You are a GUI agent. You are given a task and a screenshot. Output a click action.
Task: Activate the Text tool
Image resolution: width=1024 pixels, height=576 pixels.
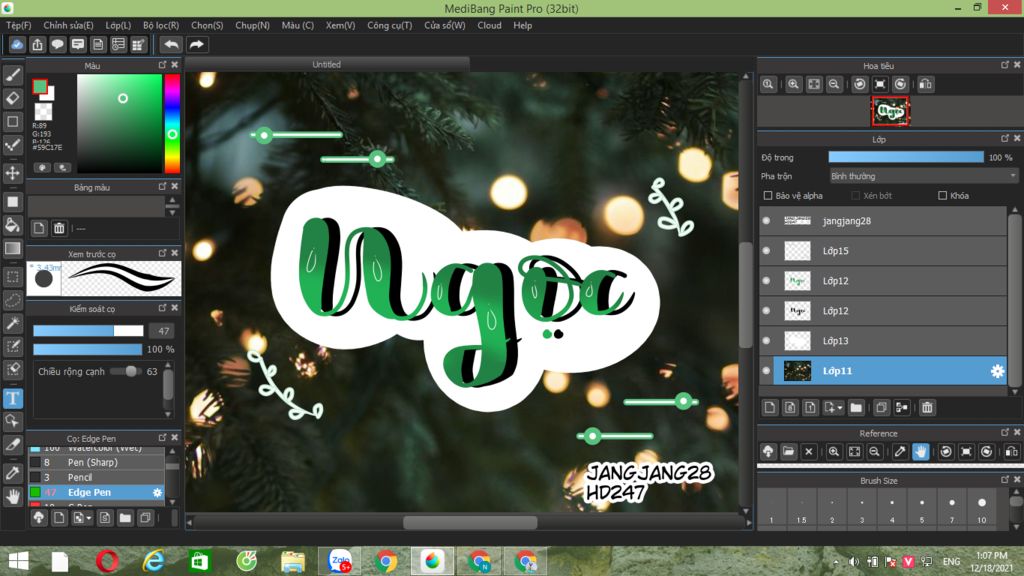[x=12, y=398]
